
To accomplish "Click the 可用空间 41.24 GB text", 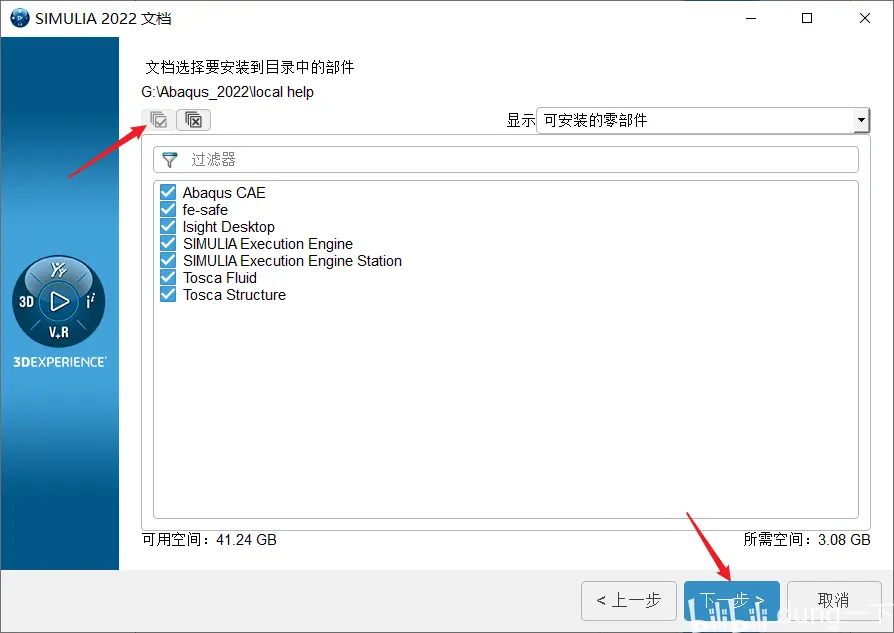I will click(x=209, y=539).
